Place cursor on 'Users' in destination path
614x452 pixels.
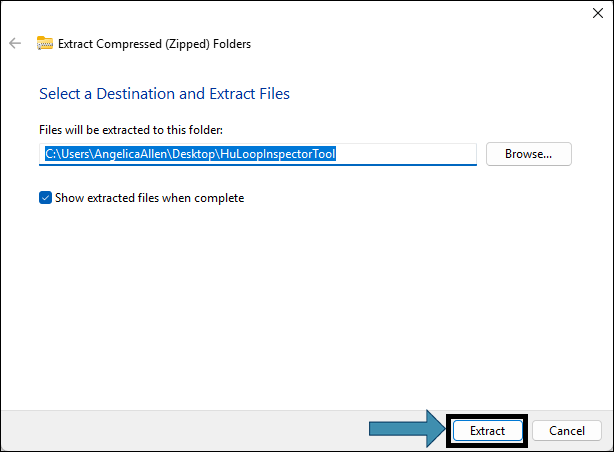tap(75, 154)
